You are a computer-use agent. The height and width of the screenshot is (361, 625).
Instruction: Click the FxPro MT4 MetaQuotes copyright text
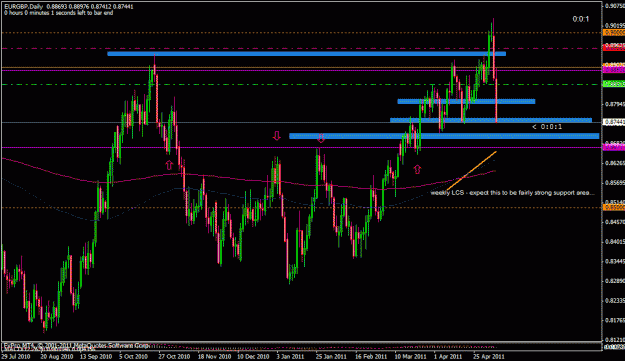tap(76, 345)
